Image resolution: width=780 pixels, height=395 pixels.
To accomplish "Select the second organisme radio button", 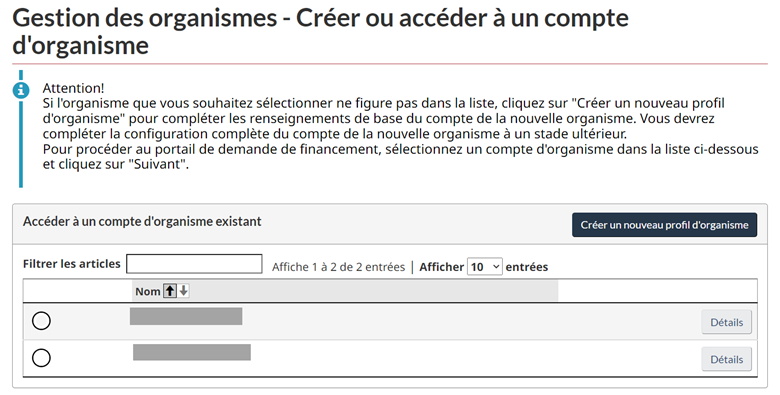I will (41, 358).
